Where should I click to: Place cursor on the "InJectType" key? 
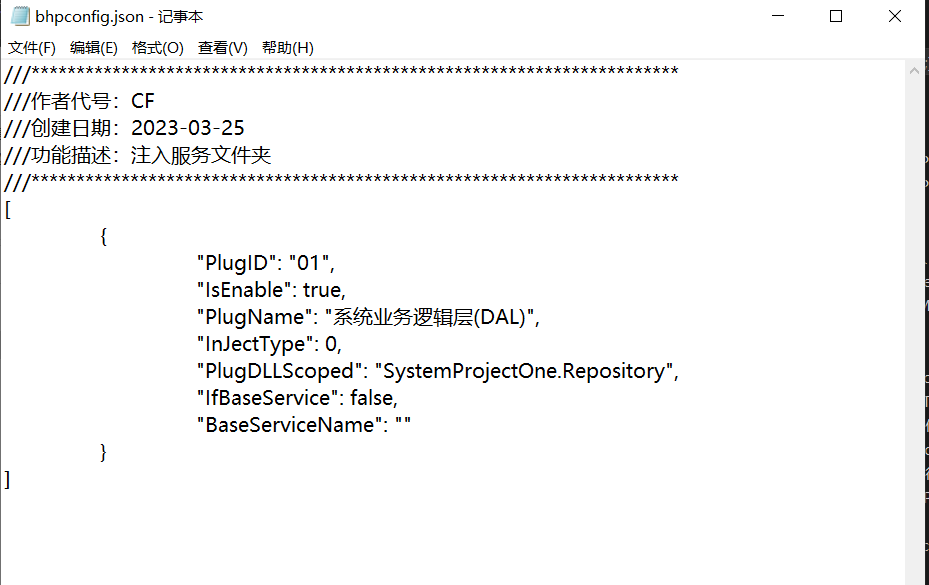253,344
